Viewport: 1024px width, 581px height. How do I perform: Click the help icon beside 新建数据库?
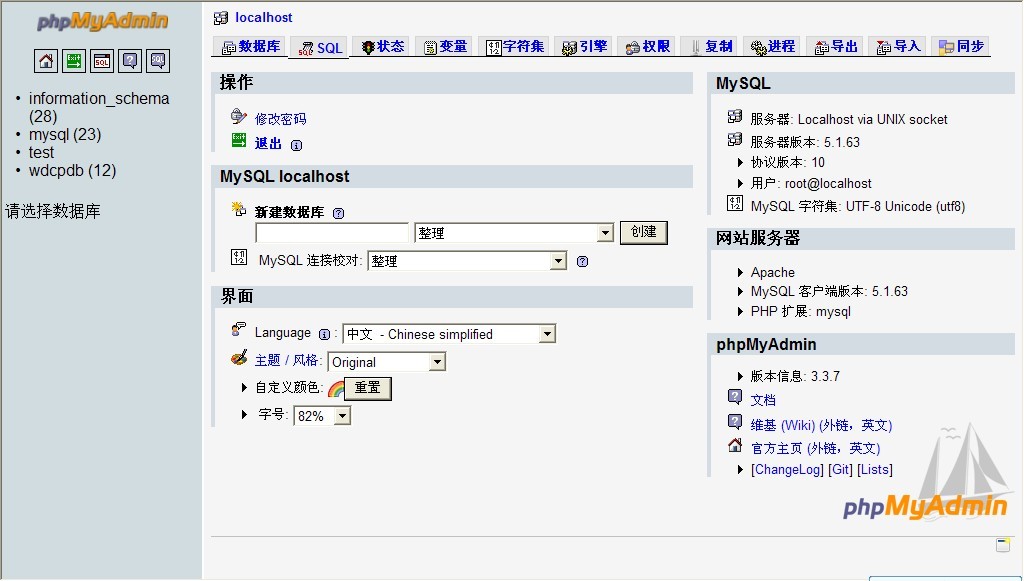coord(338,213)
